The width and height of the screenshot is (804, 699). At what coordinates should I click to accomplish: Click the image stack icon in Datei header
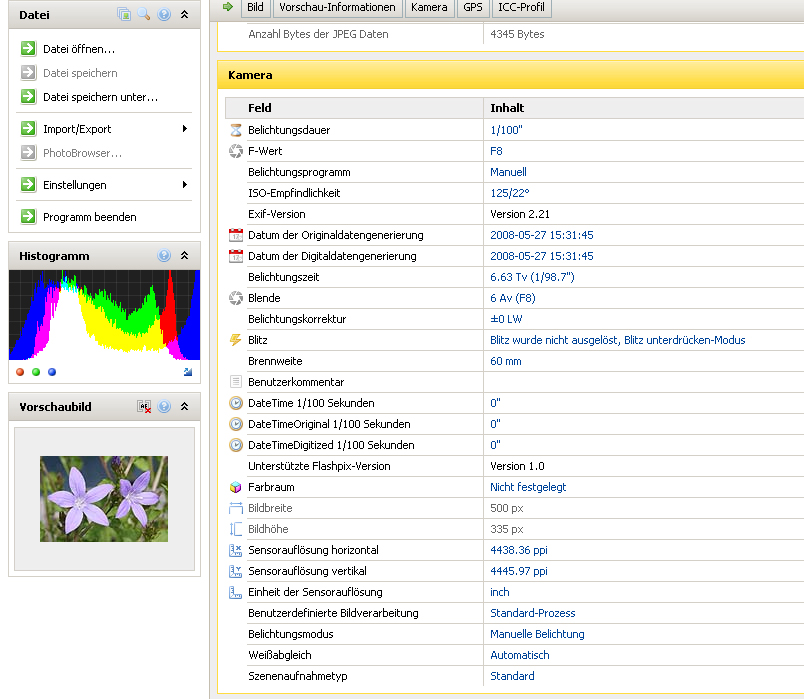[x=124, y=15]
